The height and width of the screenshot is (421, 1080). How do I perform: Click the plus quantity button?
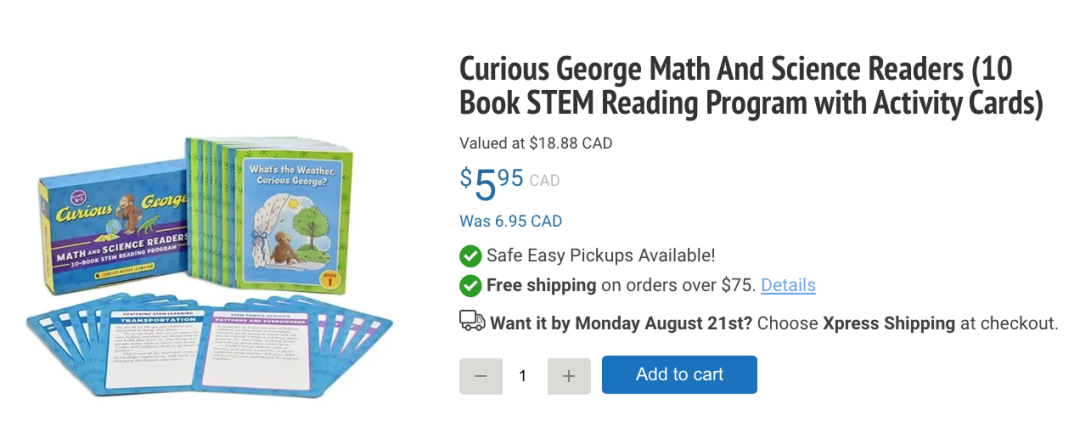click(x=569, y=376)
